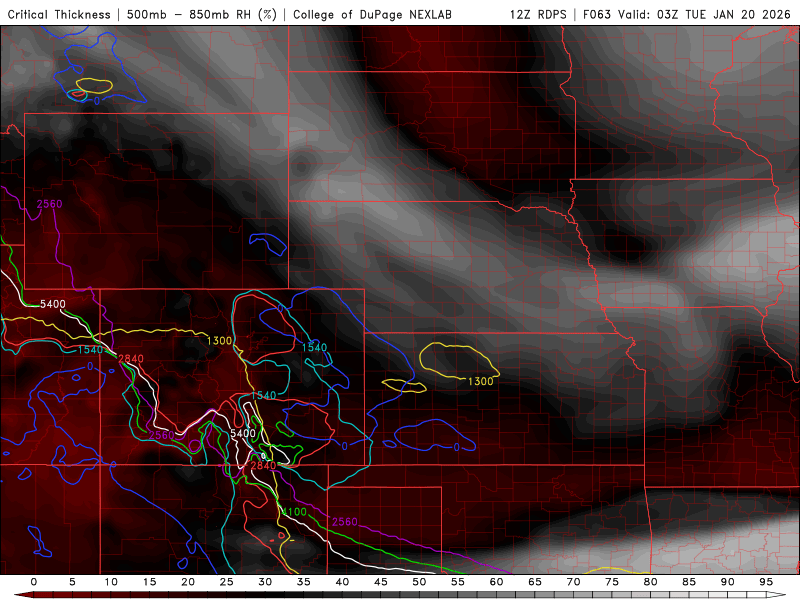Select the "12Z RDPS" model run label
800x600 pixels.
pos(538,14)
